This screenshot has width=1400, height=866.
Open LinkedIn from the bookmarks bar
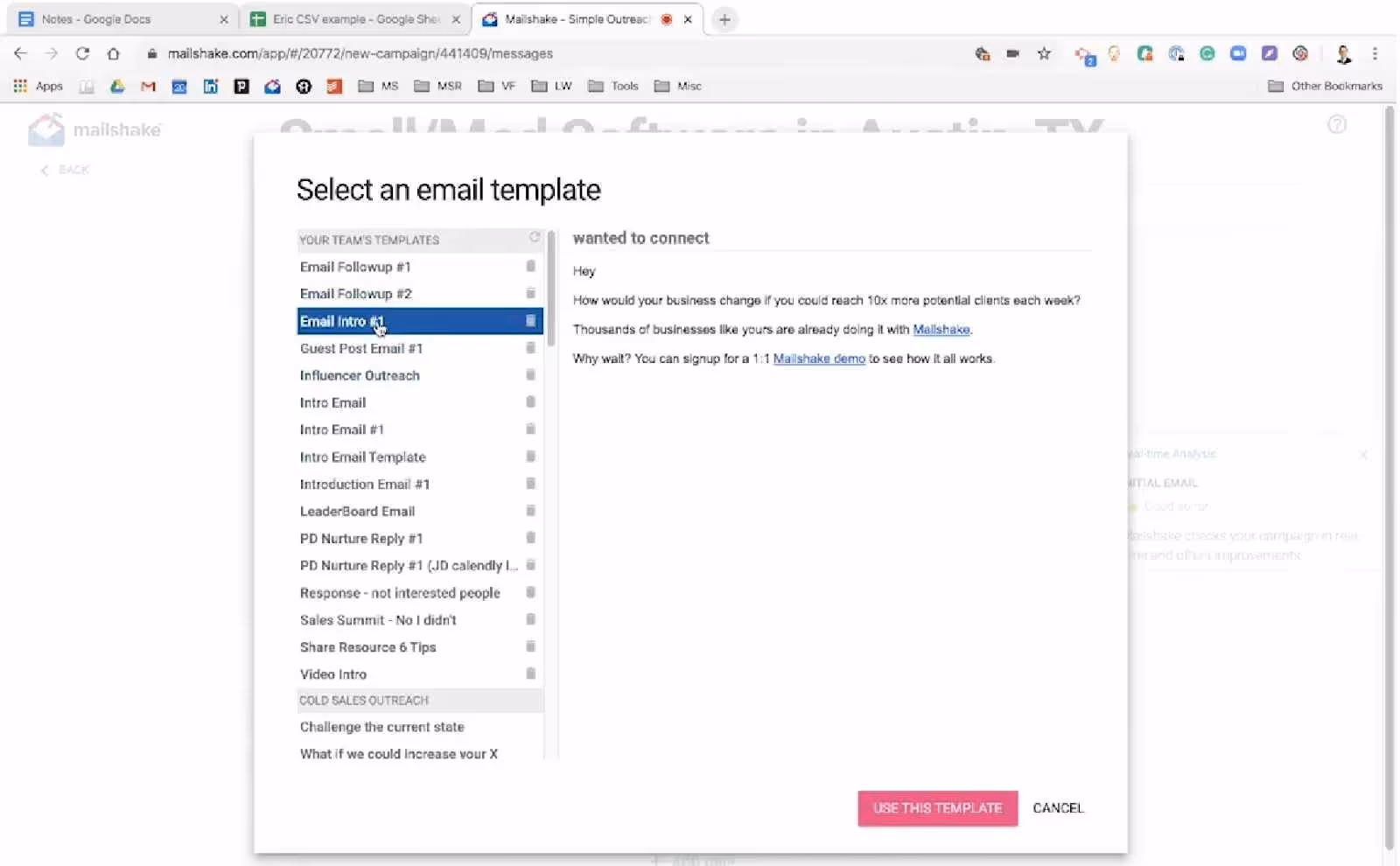pos(210,86)
